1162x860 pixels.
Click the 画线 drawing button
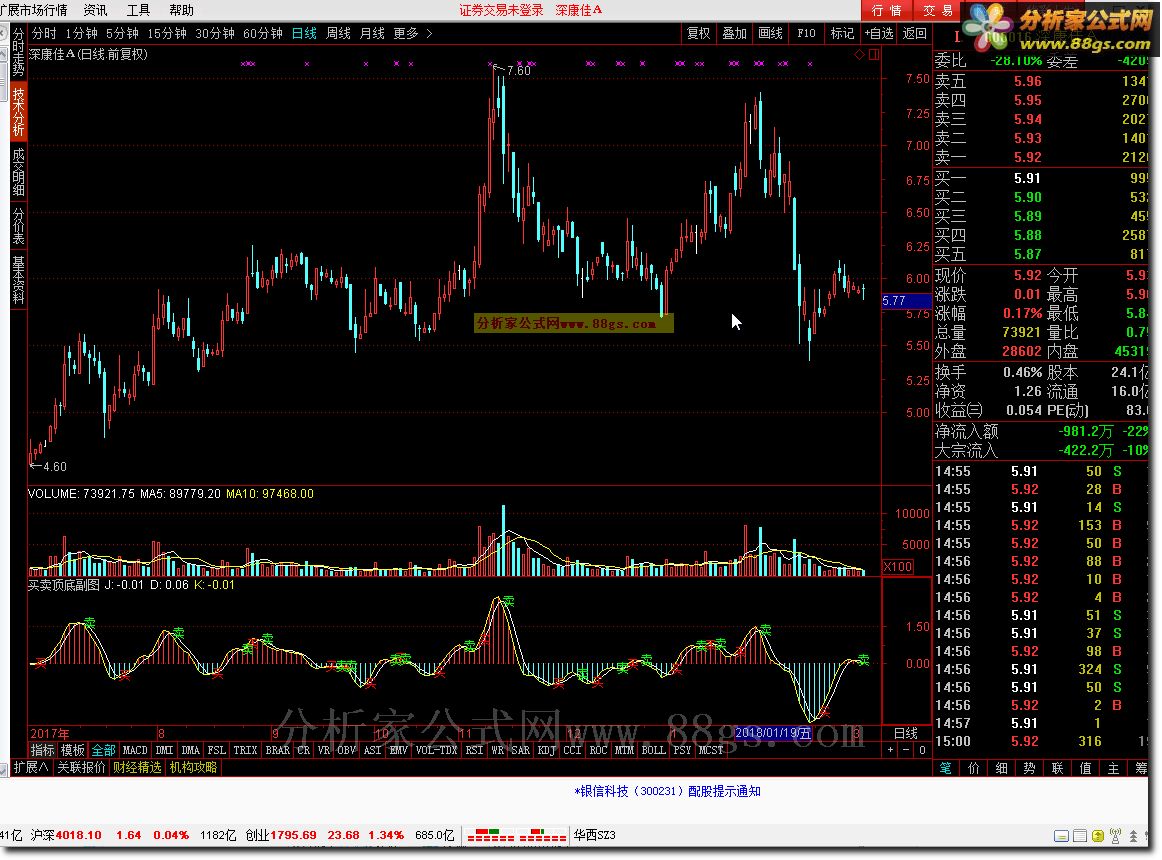[771, 33]
